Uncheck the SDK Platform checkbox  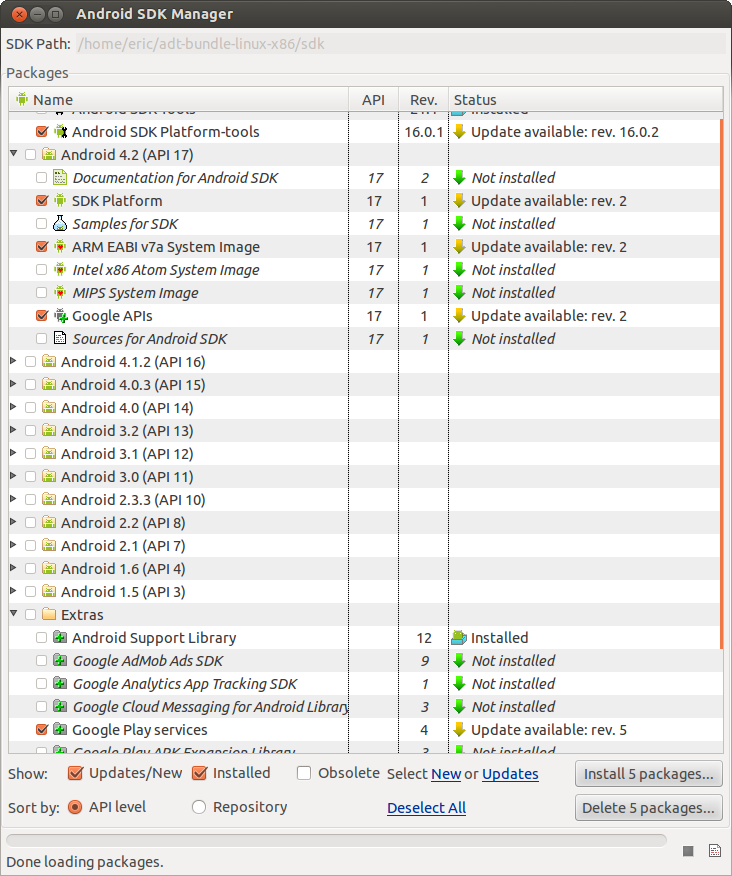[41, 201]
